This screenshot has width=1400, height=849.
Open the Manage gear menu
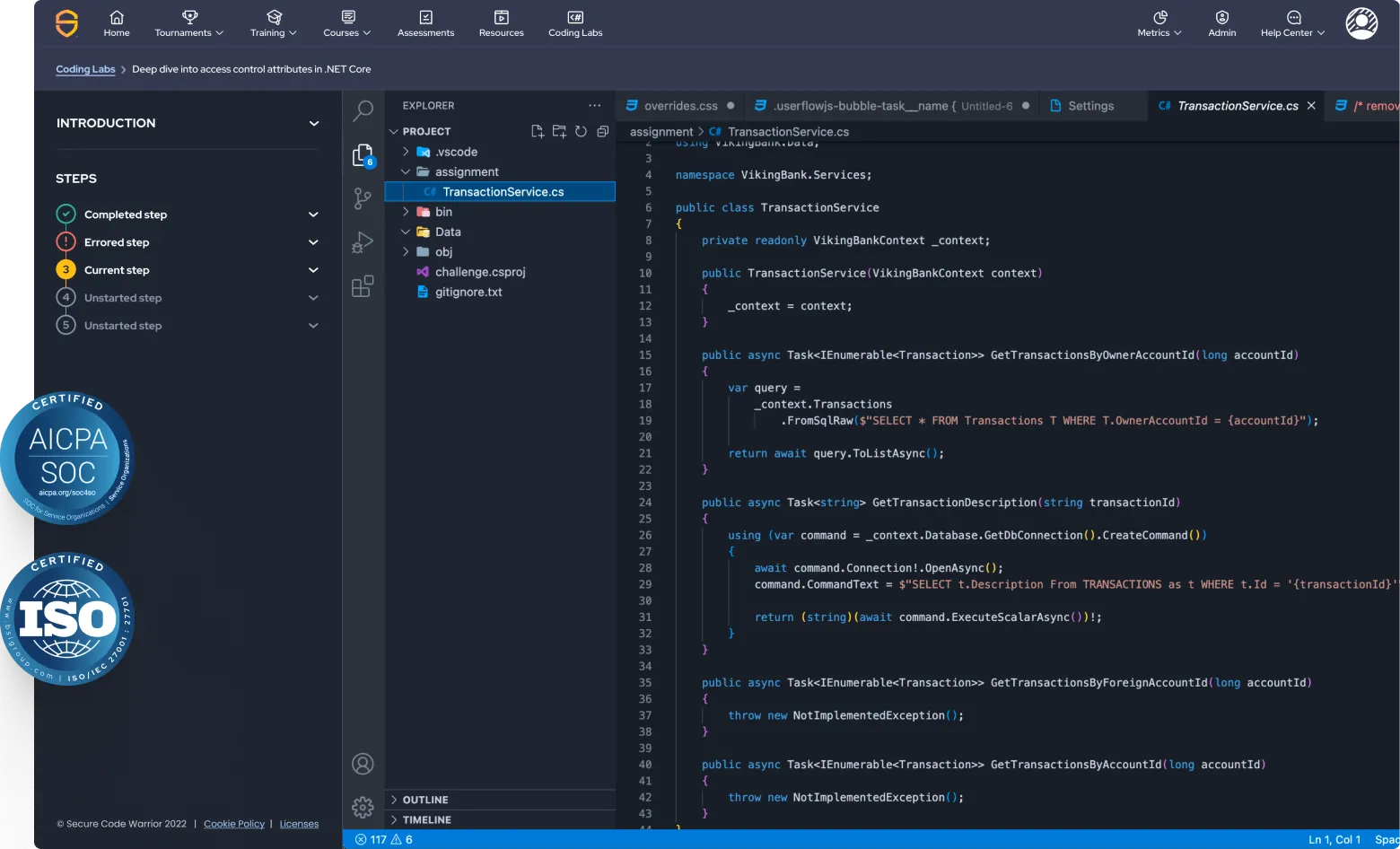[363, 807]
